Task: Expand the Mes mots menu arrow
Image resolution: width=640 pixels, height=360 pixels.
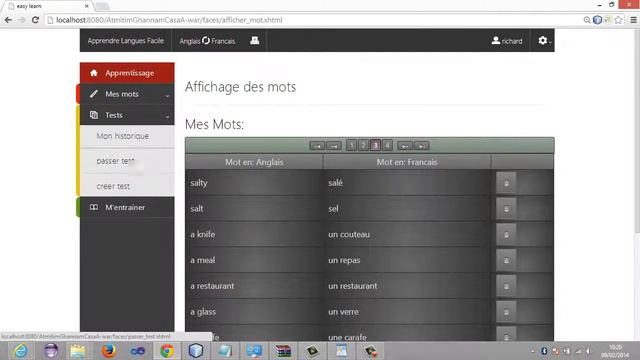Action: (x=167, y=96)
